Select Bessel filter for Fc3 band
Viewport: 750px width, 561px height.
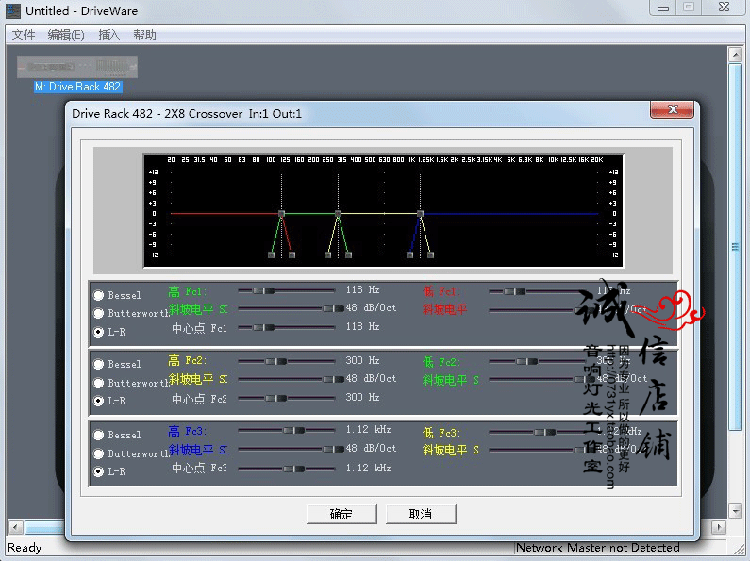coord(99,435)
